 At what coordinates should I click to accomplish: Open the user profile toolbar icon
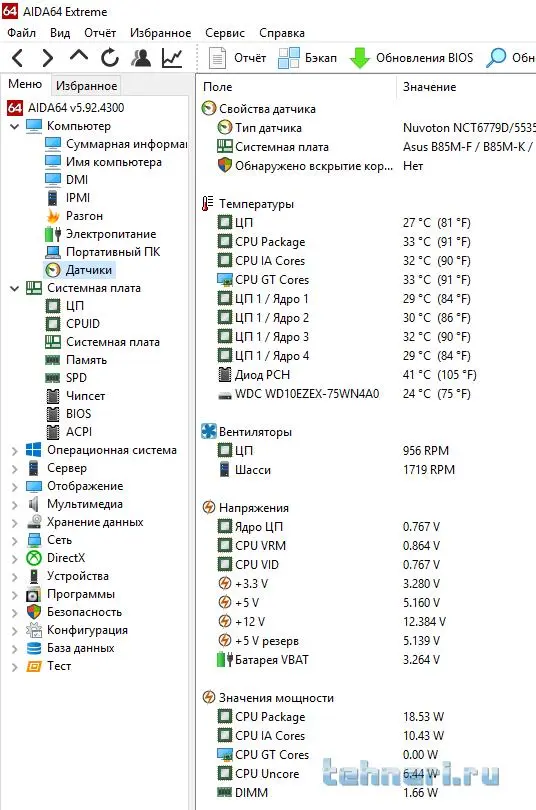[140, 57]
